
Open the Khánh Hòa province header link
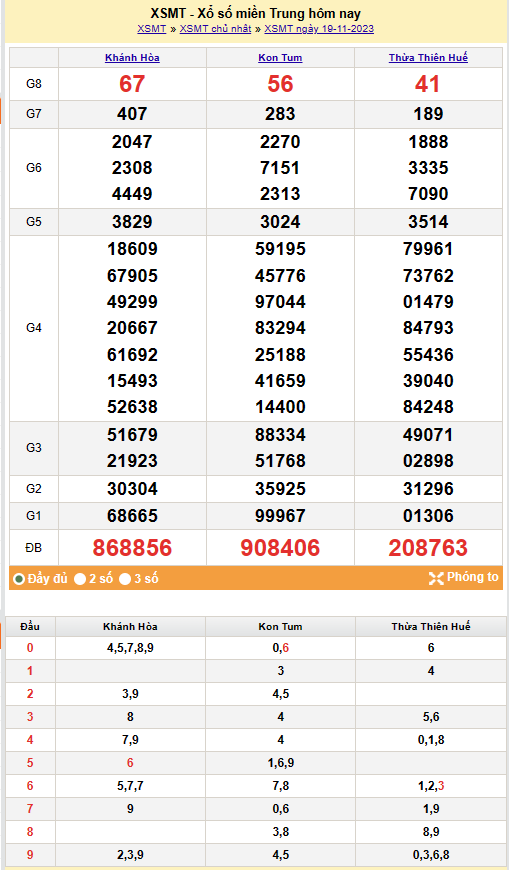(132, 58)
